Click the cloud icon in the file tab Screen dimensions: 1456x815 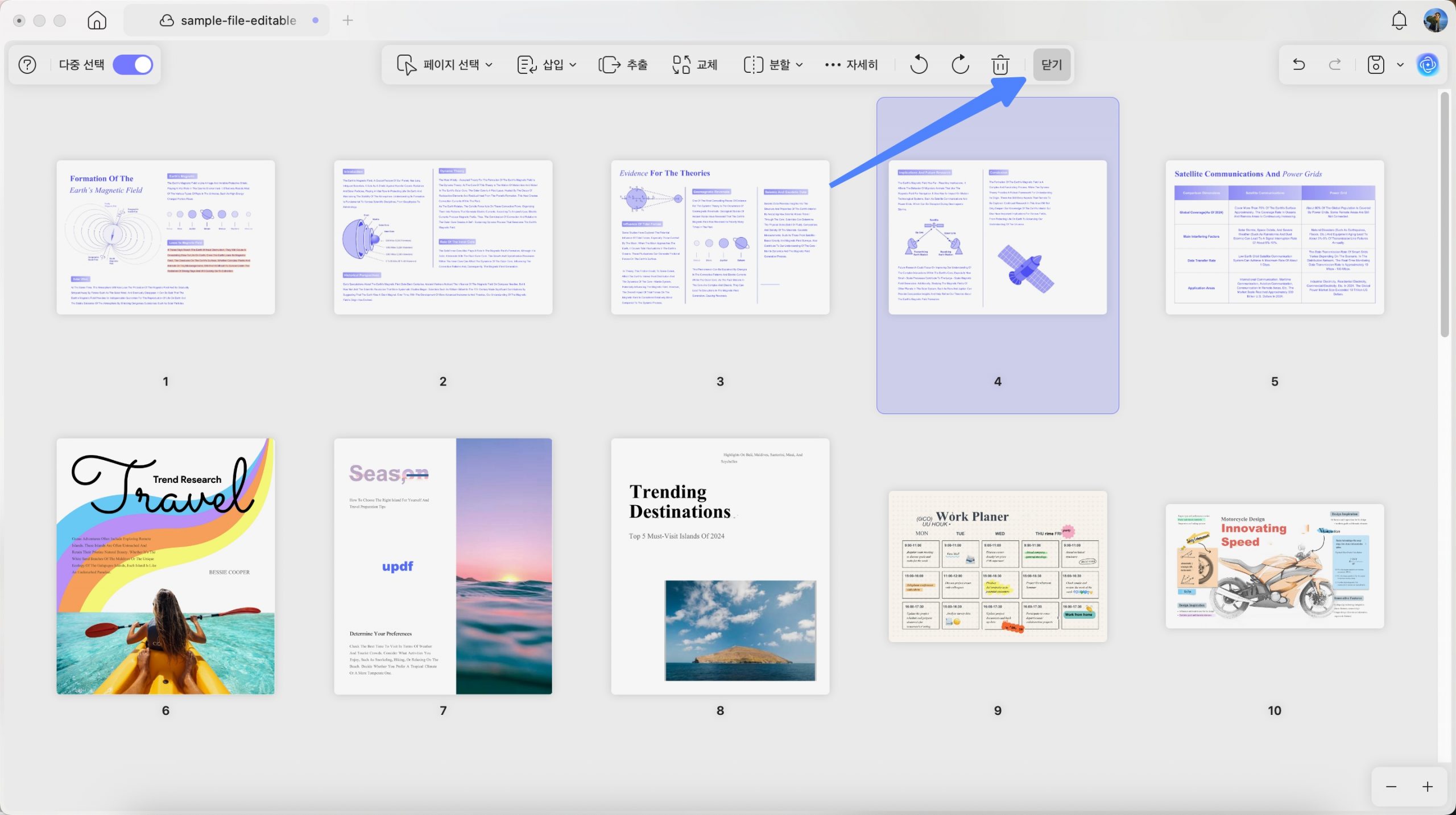(x=166, y=20)
